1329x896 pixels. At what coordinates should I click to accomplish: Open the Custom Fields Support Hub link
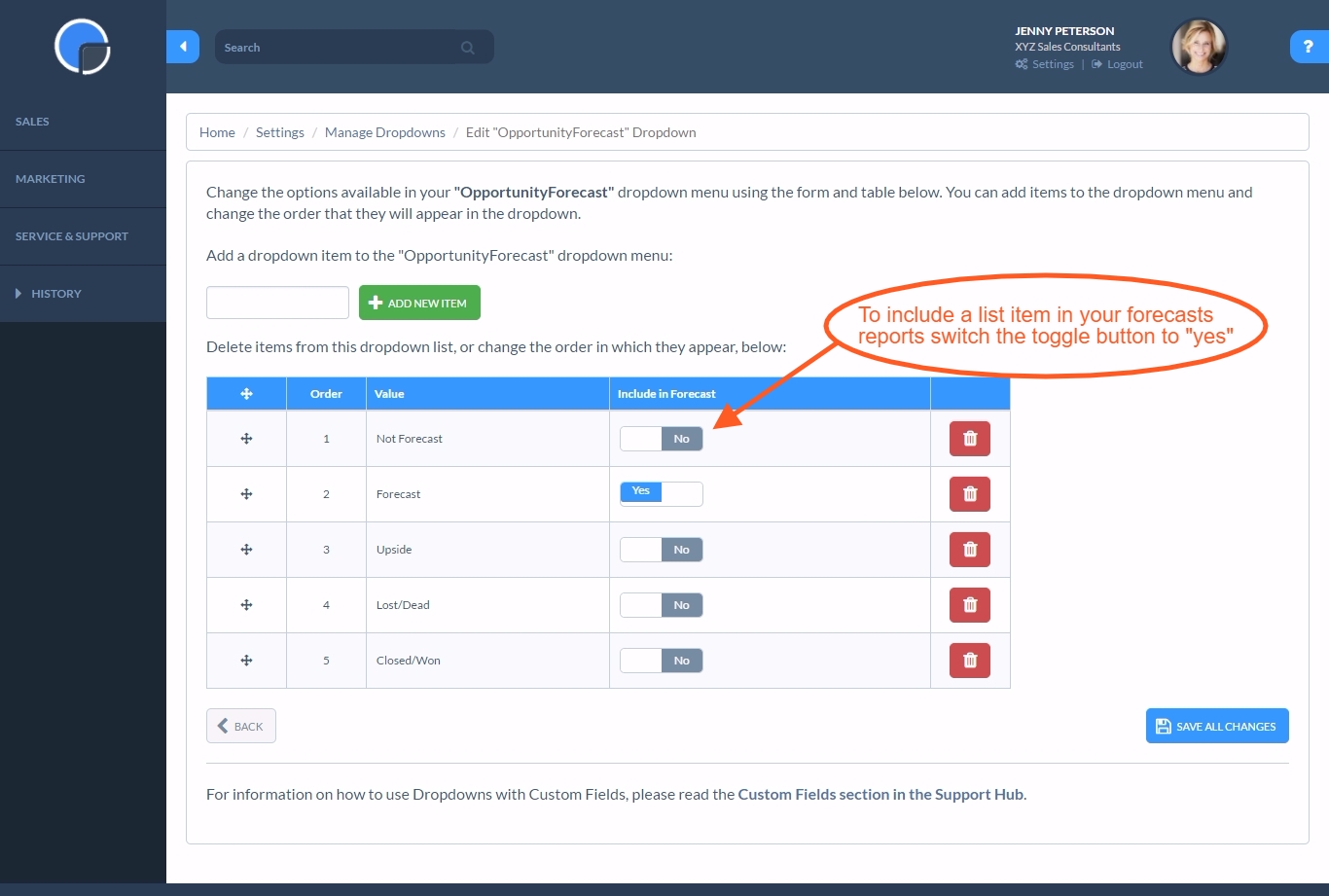coord(880,794)
